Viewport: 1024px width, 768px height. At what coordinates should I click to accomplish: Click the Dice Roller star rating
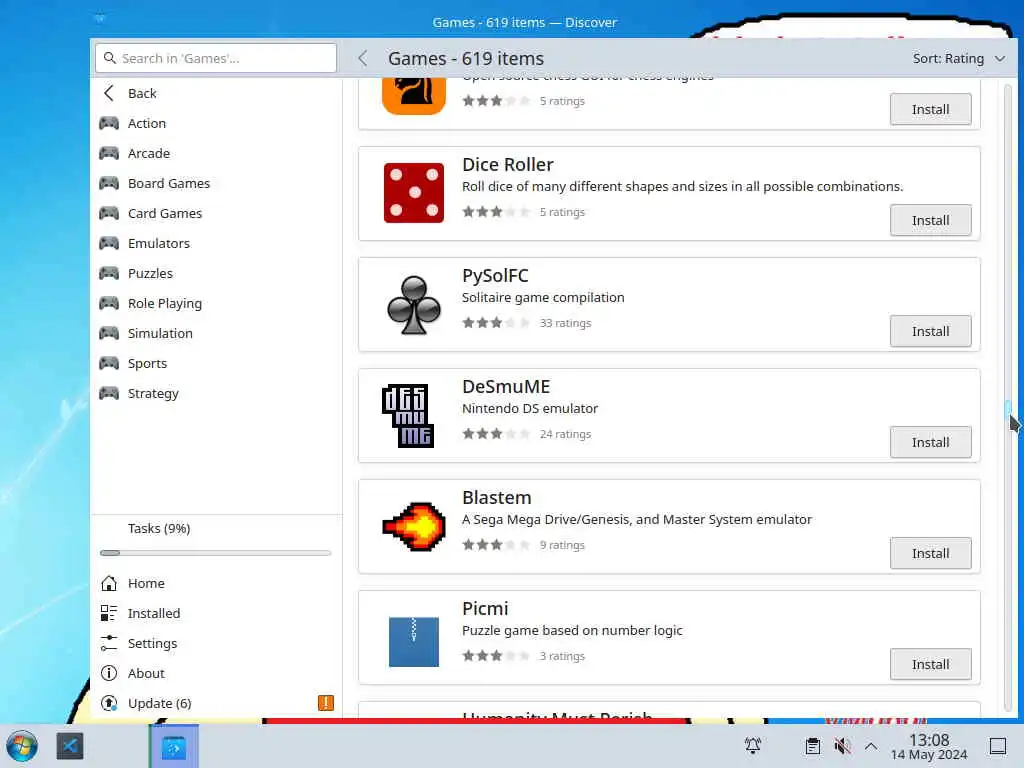[496, 212]
